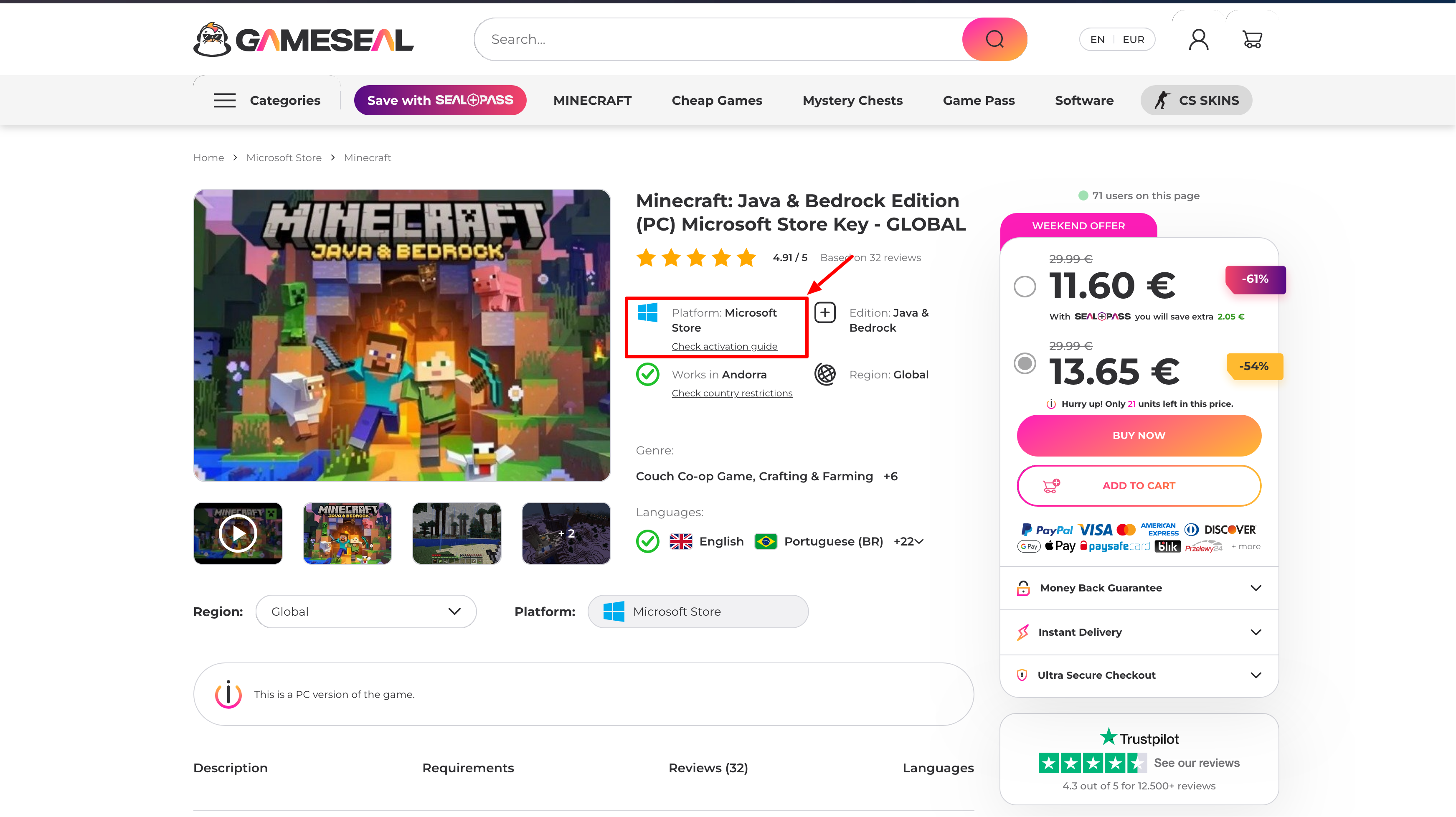Open the user account icon
The height and width of the screenshot is (817, 1456).
click(1198, 40)
